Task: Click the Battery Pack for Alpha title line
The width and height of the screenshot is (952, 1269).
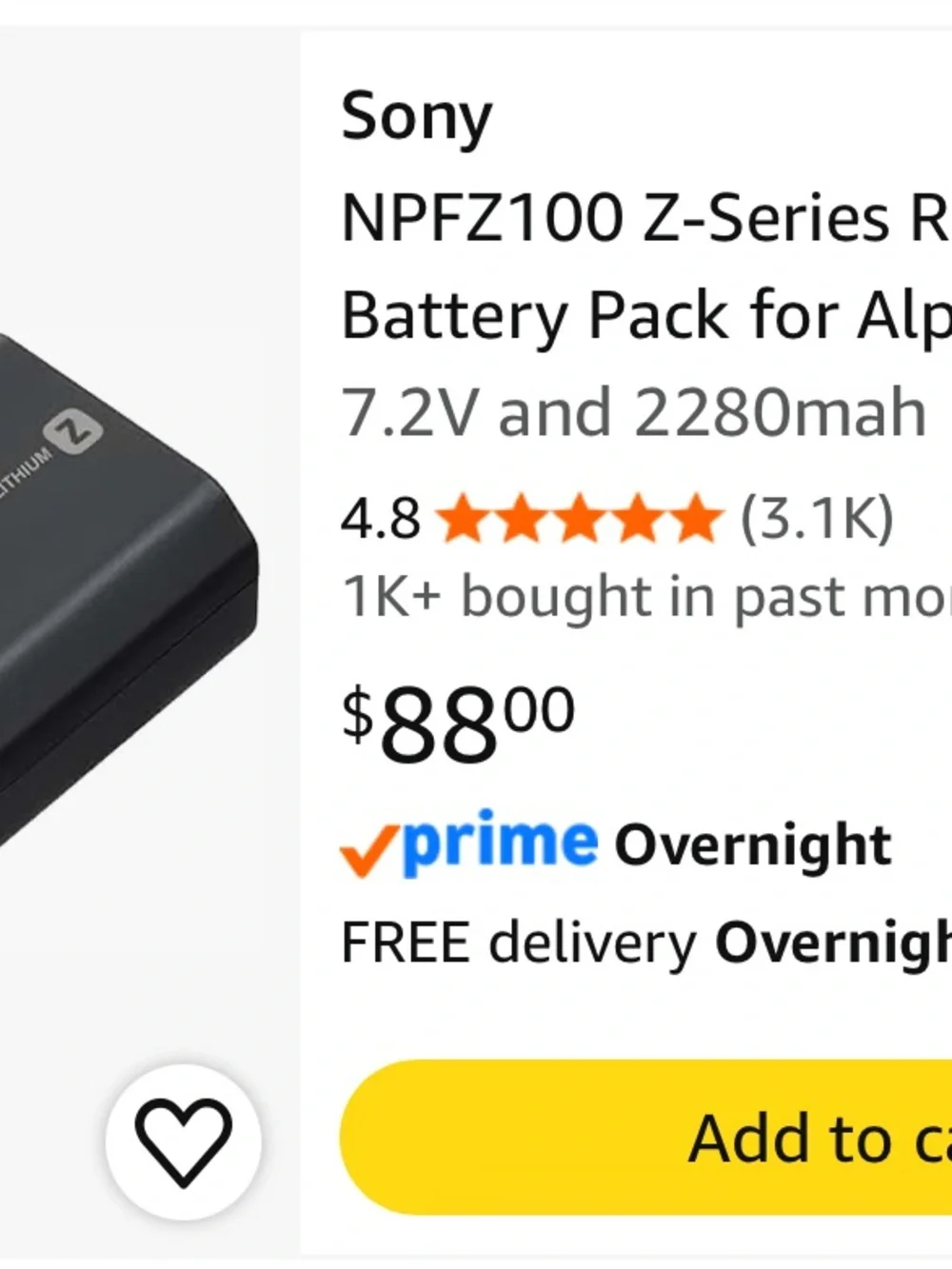Action: tap(645, 315)
